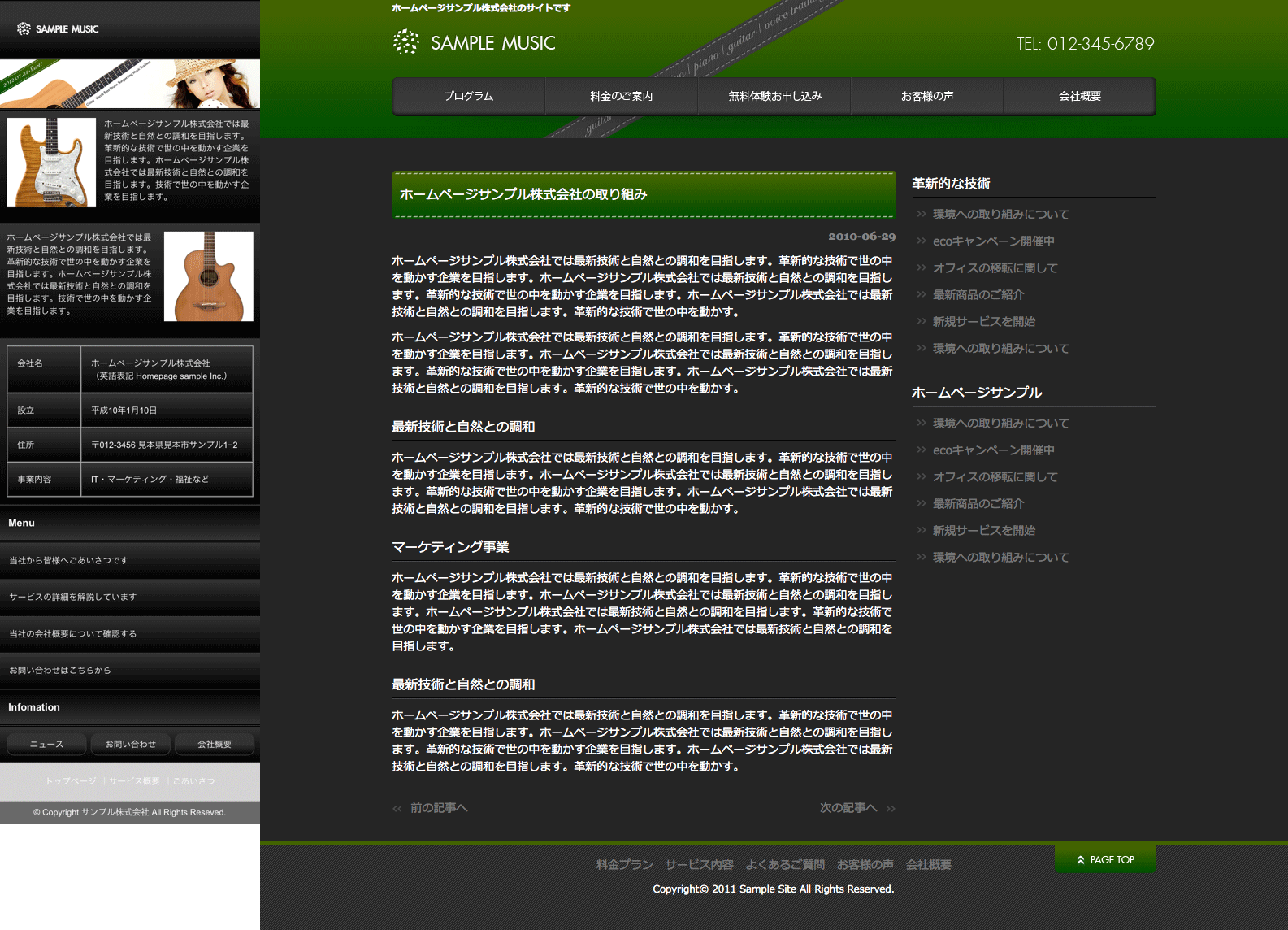Image resolution: width=1288 pixels, height=930 pixels.
Task: Click the next article chevron icon
Action: pos(891,808)
